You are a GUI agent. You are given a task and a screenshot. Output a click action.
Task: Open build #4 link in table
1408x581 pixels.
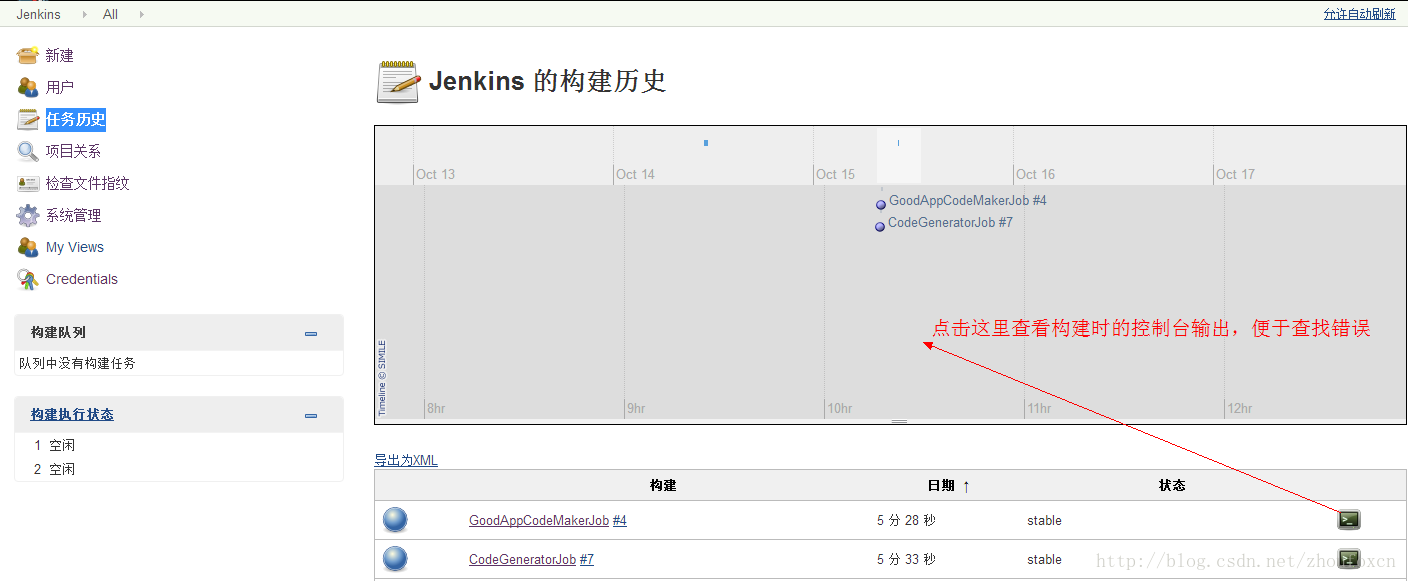click(620, 520)
